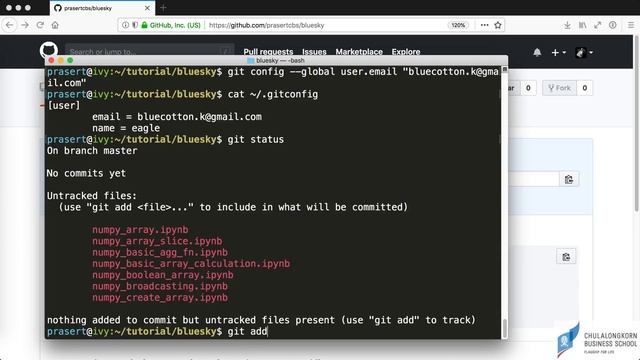
Task: Click the Fork button
Action: coord(559,88)
